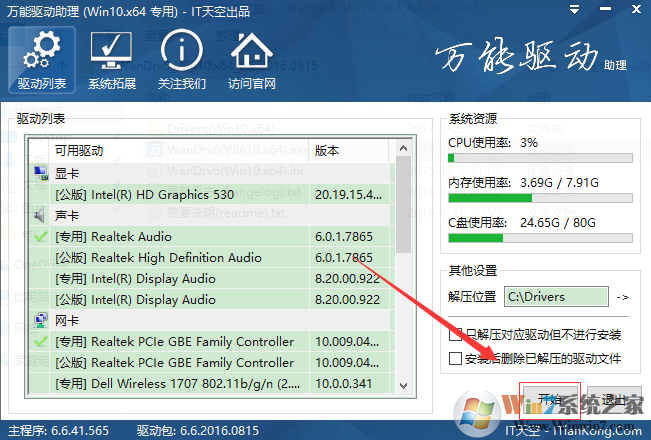The width and height of the screenshot is (651, 440).
Task: Click the 声卡 speaker icon
Action: point(40,215)
